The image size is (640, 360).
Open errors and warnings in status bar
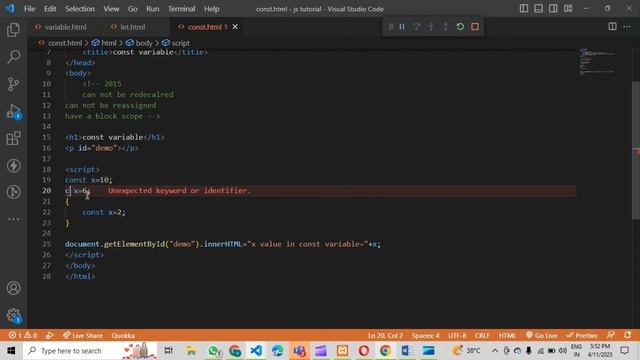[22, 336]
